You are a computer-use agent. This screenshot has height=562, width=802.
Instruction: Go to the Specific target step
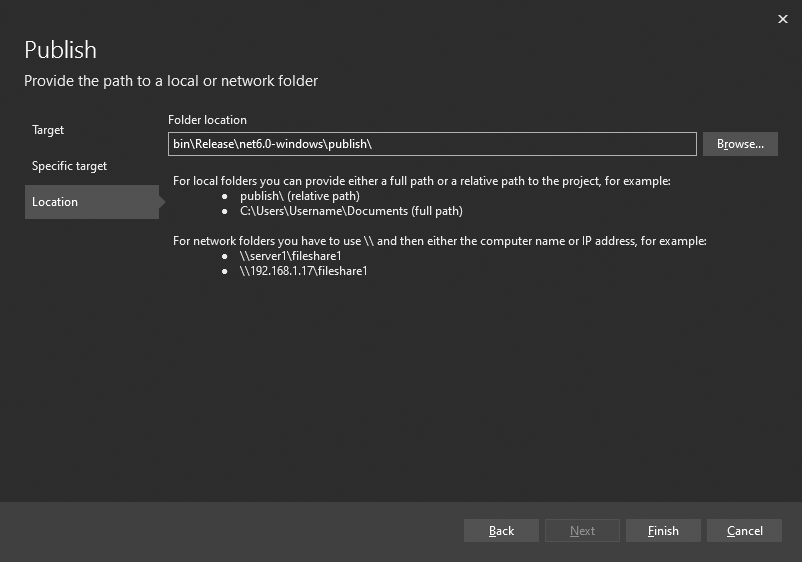(x=70, y=166)
